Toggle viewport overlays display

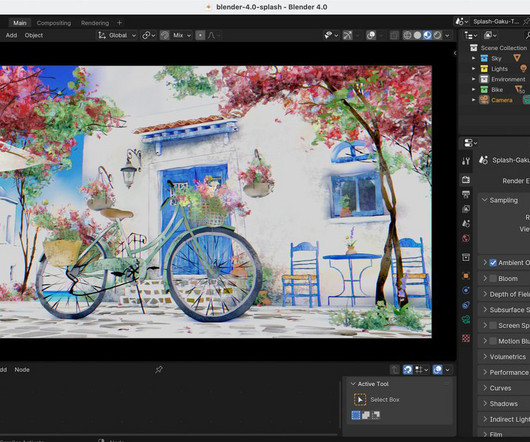(371, 35)
